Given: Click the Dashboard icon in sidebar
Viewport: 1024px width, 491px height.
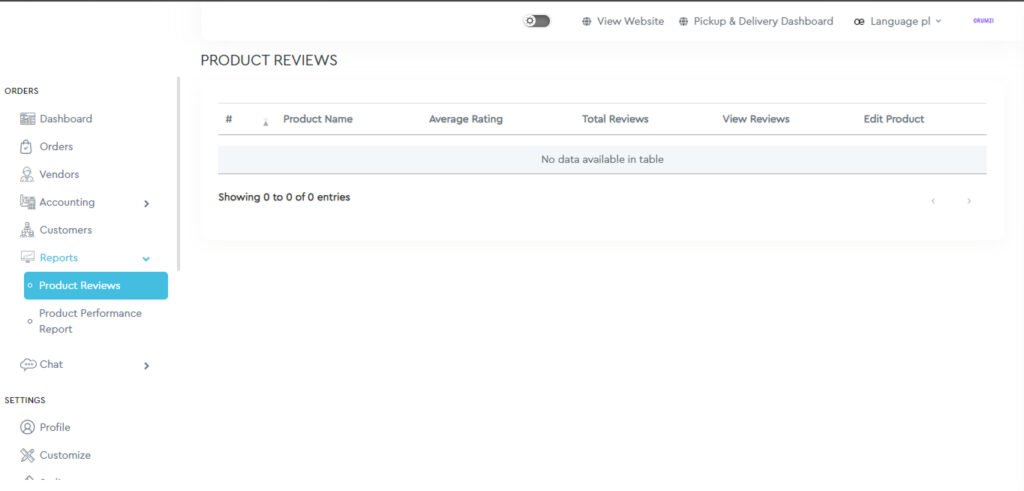Looking at the screenshot, I should pos(27,119).
